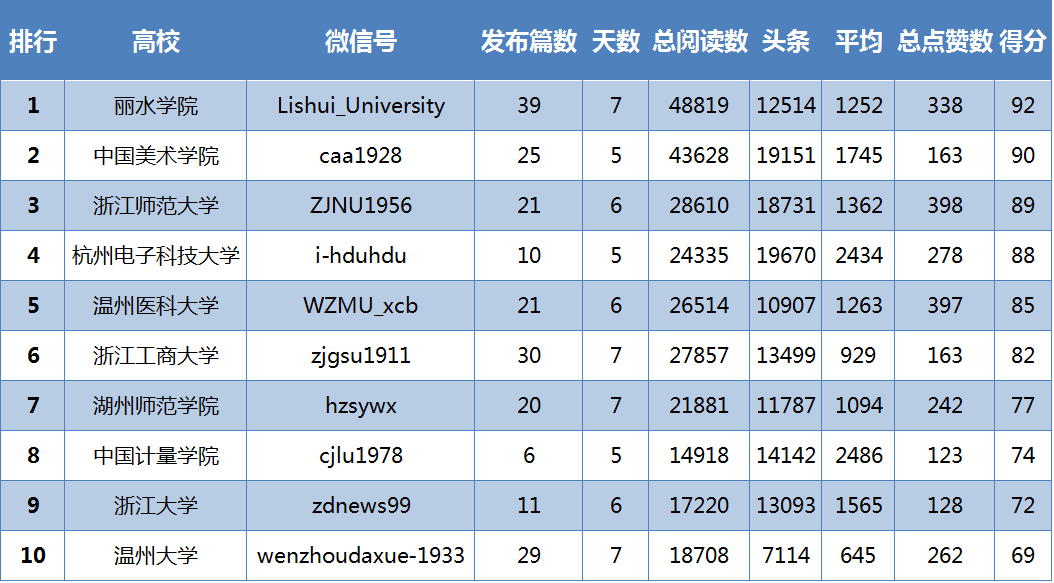Select the i-hduhdu cell
The height and width of the screenshot is (583, 1054).
[x=361, y=256]
